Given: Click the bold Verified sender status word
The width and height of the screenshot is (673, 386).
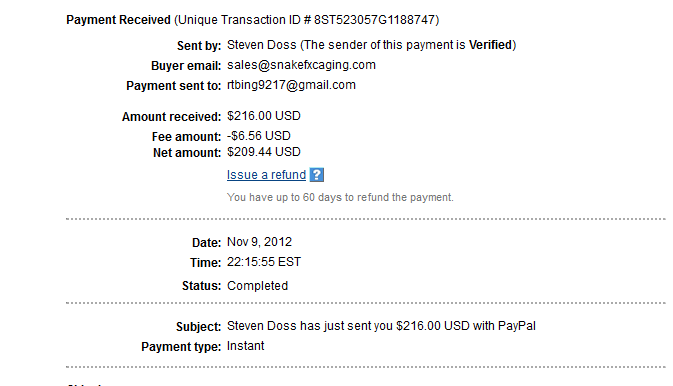Looking at the screenshot, I should (490, 45).
